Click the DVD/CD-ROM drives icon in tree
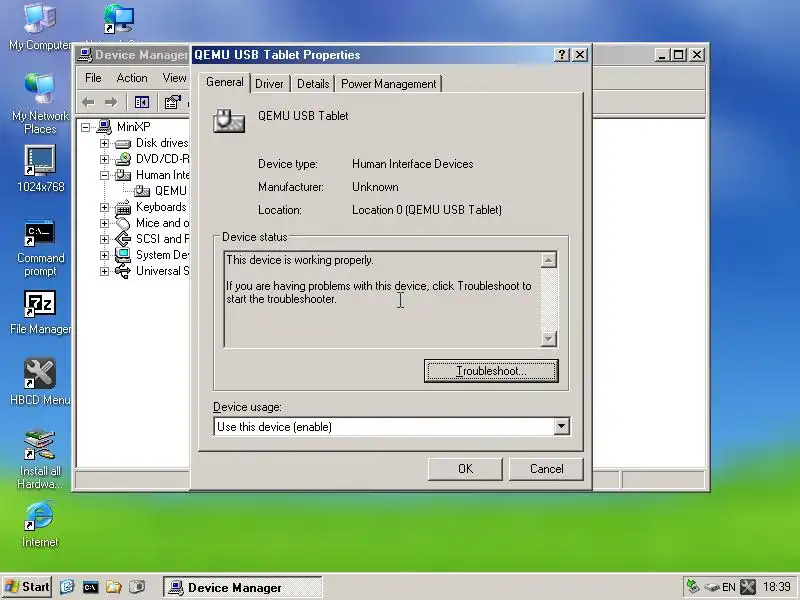This screenshot has height=600, width=800. tap(122, 159)
